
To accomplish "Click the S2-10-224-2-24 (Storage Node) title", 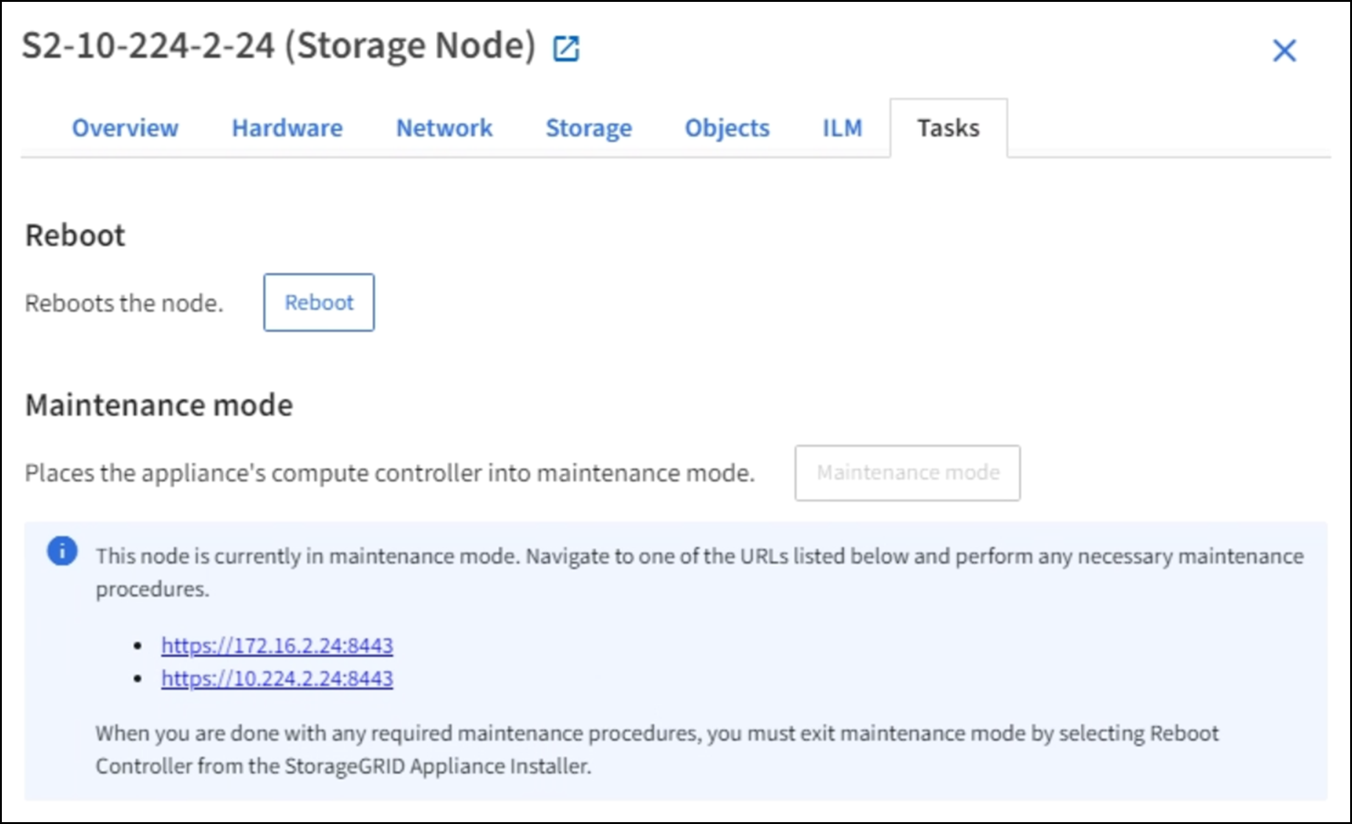I will [279, 47].
